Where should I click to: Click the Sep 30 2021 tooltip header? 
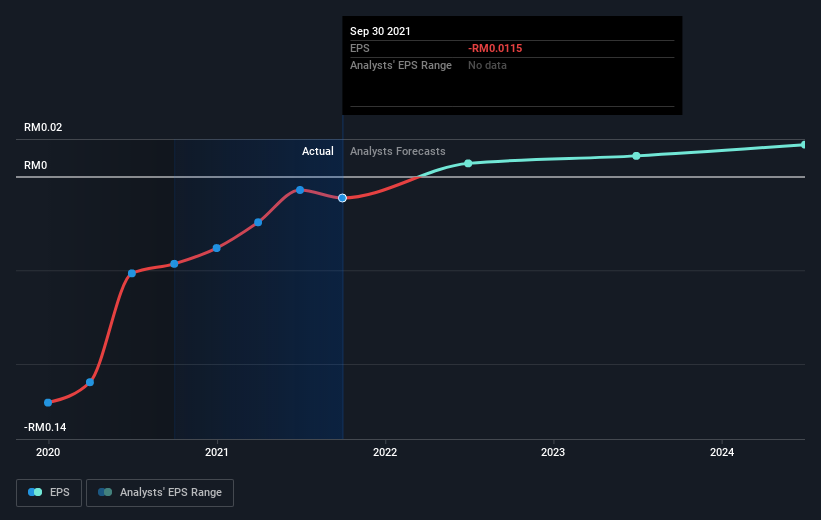[x=380, y=31]
